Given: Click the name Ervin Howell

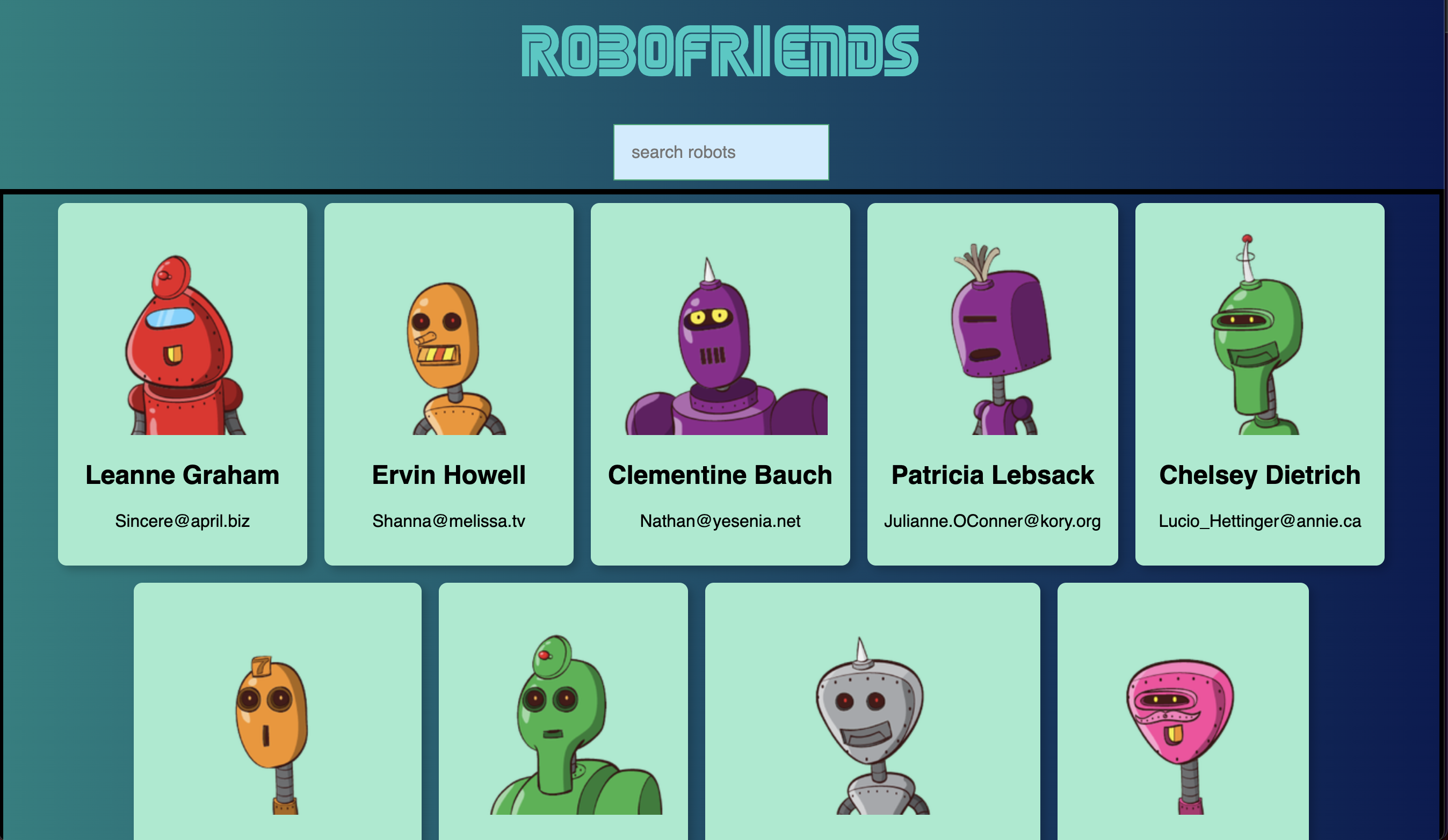Looking at the screenshot, I should point(449,475).
